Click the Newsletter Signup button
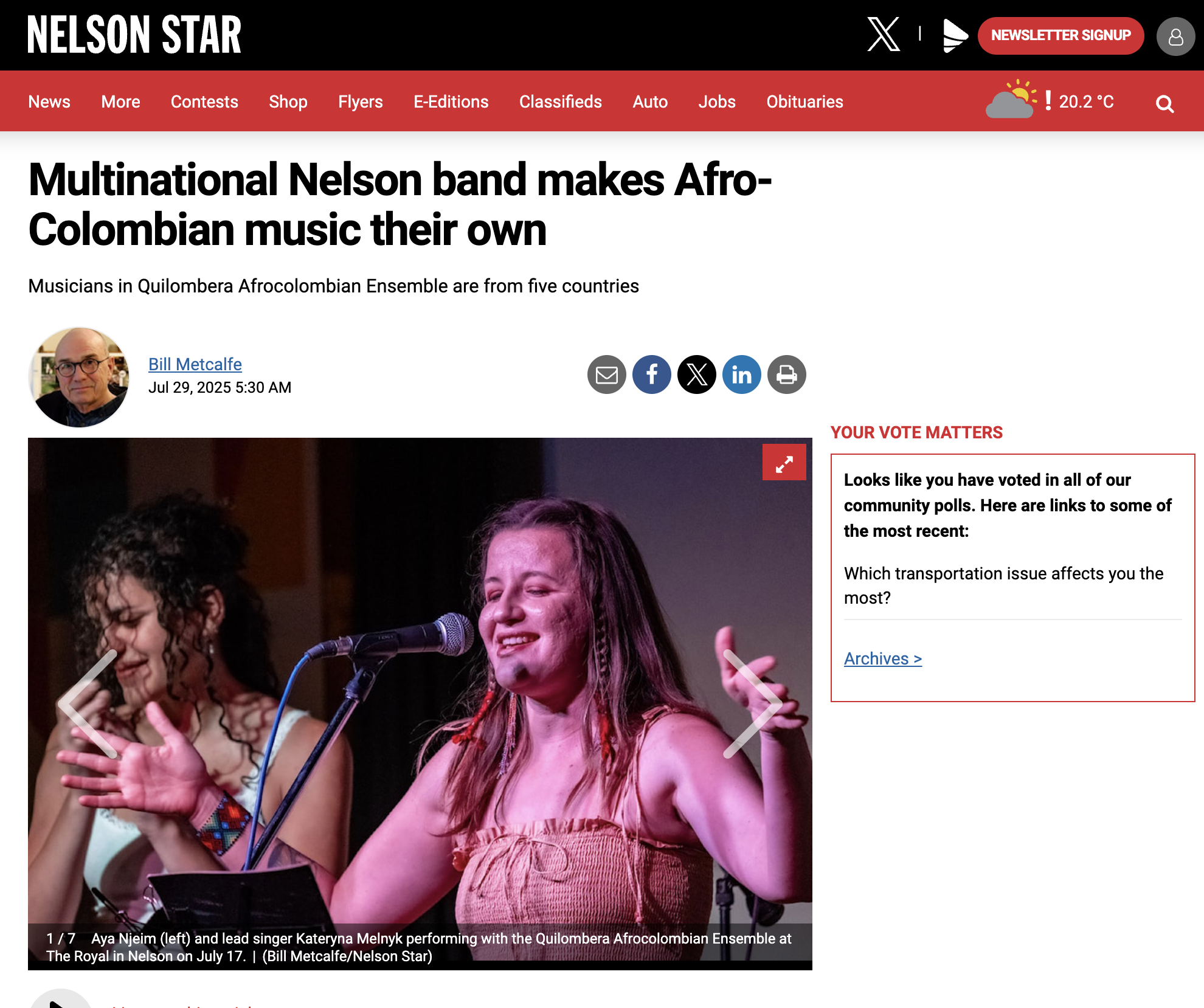 pyautogui.click(x=1060, y=35)
